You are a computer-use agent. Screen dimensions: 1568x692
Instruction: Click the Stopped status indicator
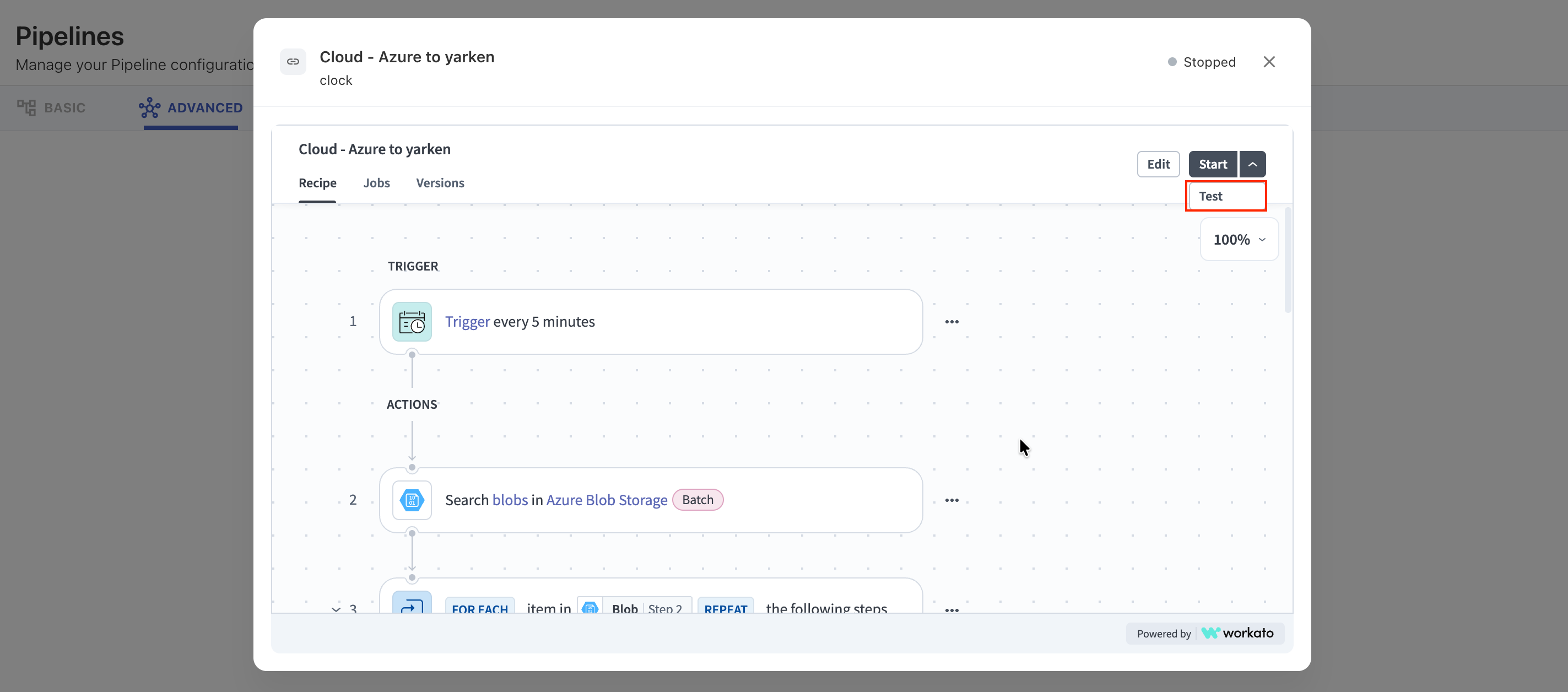1202,62
